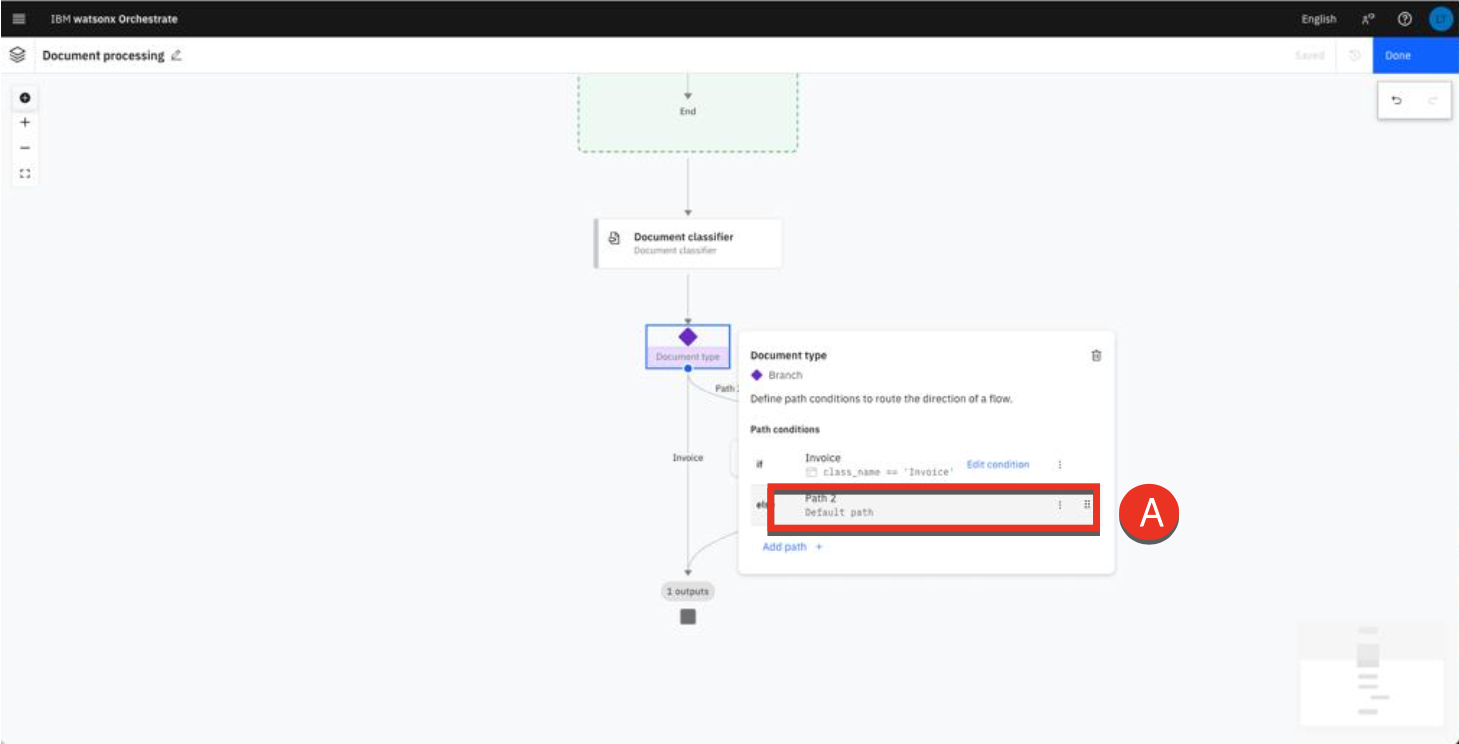Zoom in on the flow canvas
The image size is (1459, 744).
point(25,123)
